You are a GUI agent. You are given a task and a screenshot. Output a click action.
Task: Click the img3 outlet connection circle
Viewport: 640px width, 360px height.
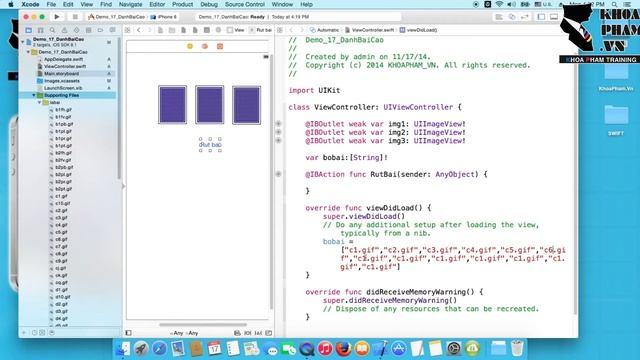[278, 140]
